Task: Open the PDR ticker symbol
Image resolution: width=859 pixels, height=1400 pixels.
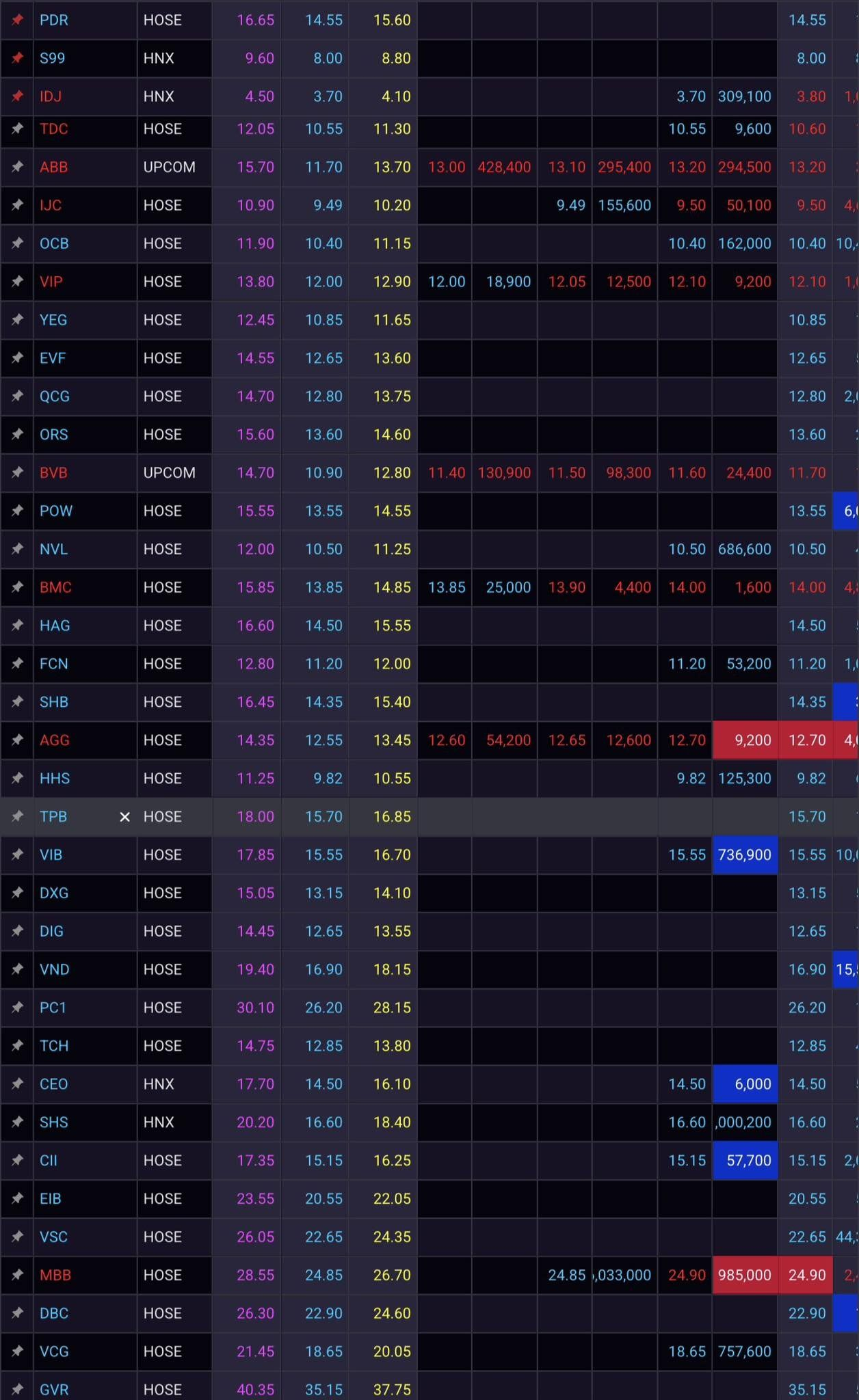Action: pyautogui.click(x=54, y=20)
